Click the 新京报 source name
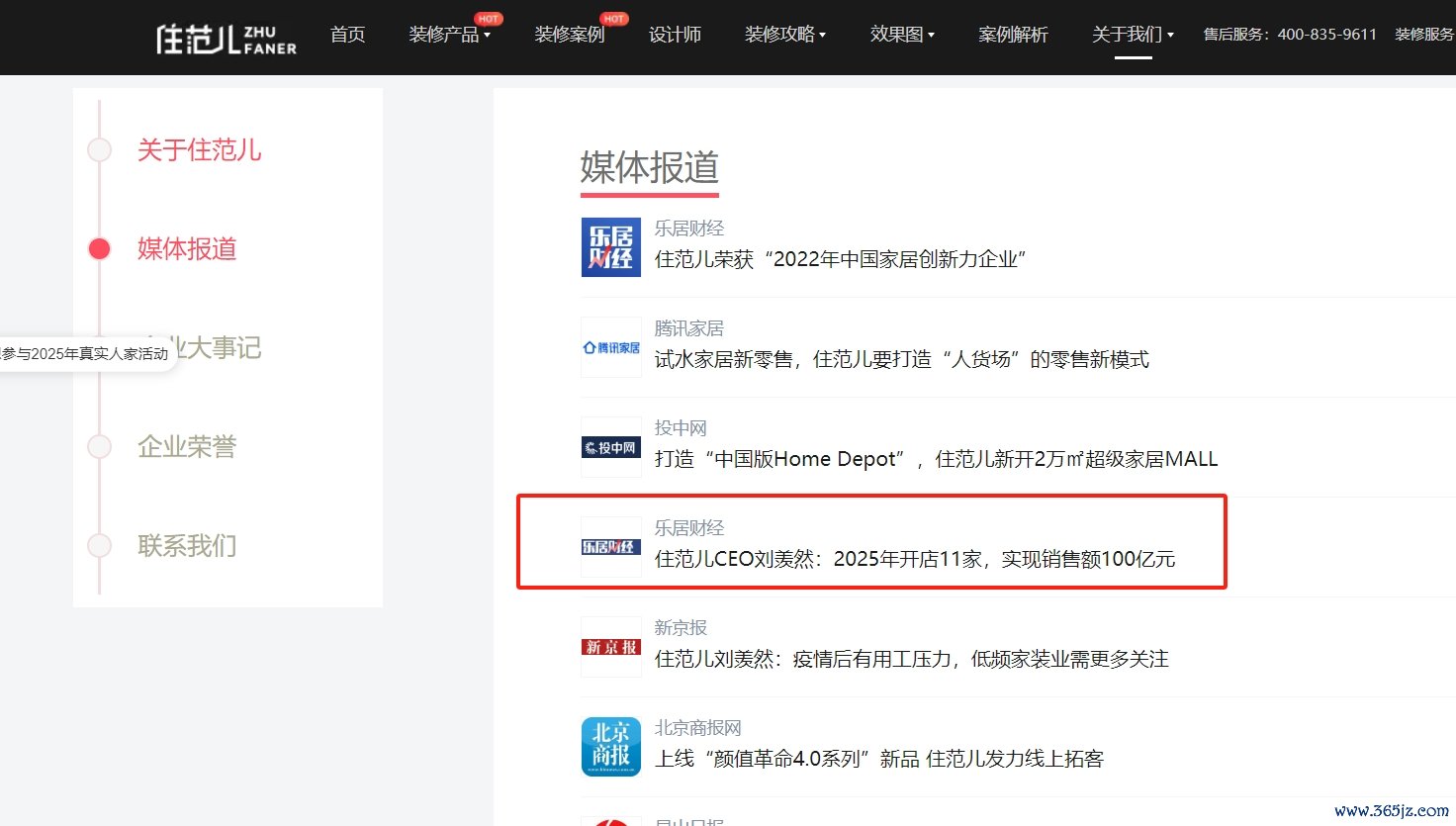1456x826 pixels. tap(681, 628)
